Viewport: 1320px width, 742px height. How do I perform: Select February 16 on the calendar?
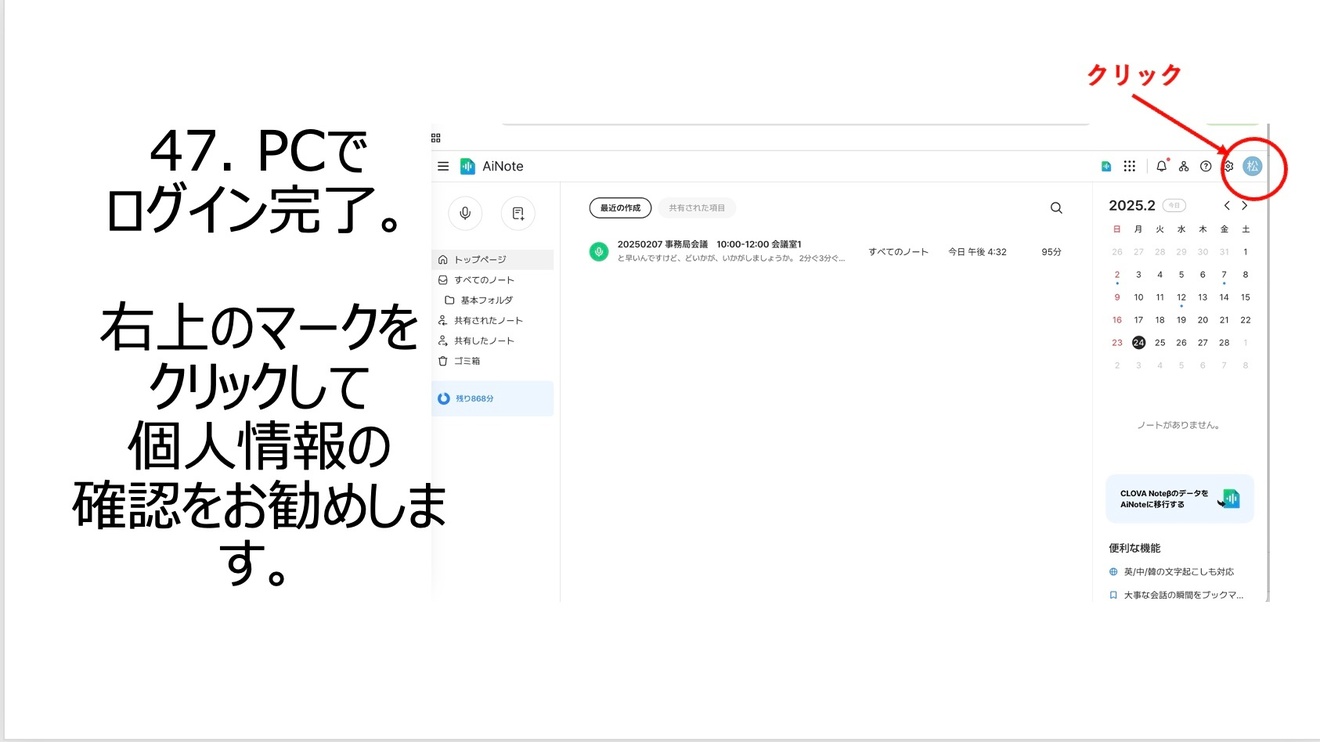coord(1117,320)
